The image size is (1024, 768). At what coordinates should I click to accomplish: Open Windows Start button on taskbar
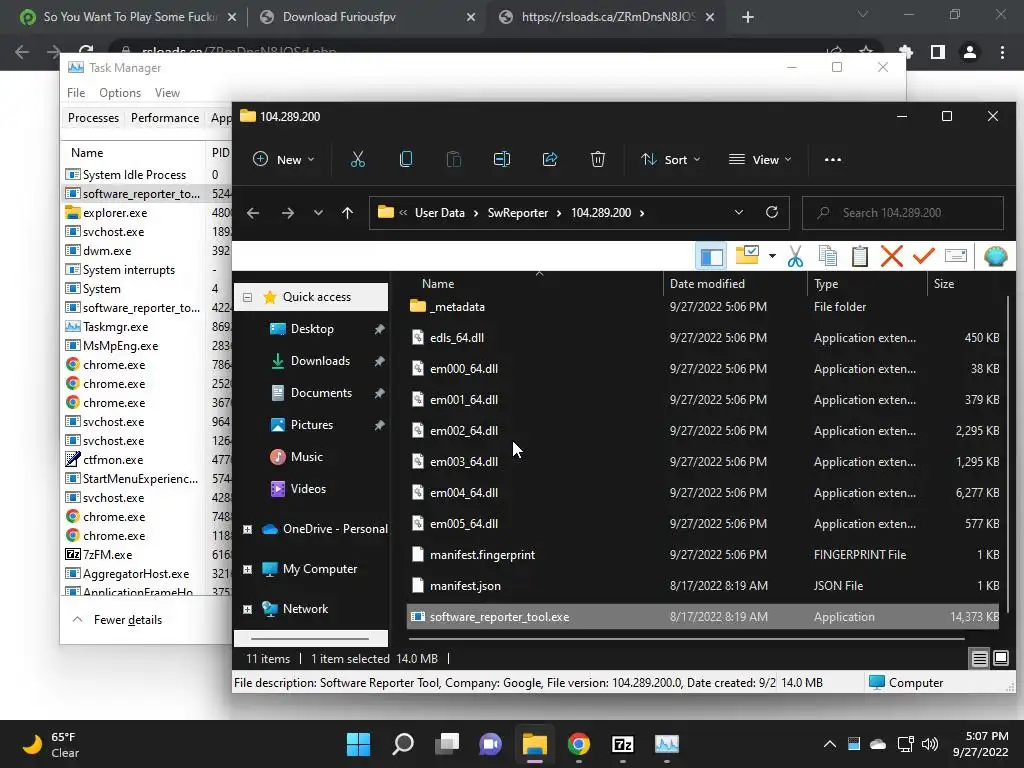[358, 744]
